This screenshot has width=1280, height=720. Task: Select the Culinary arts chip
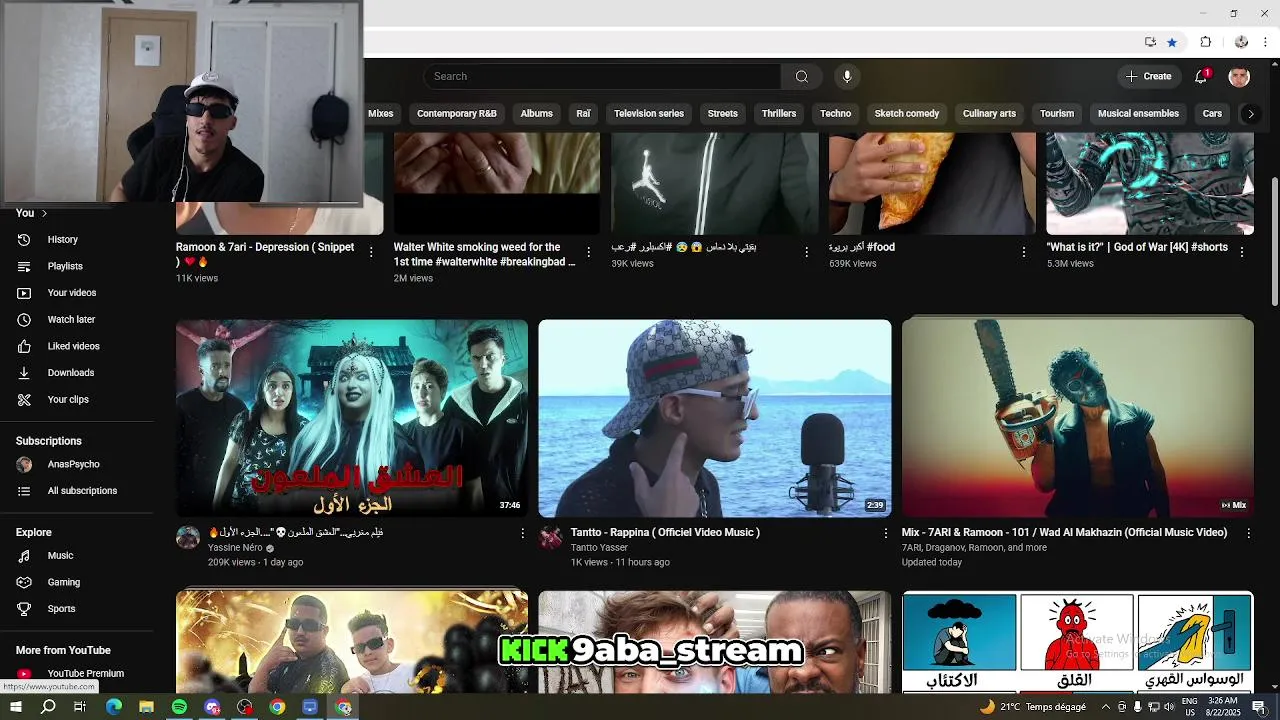pos(989,114)
